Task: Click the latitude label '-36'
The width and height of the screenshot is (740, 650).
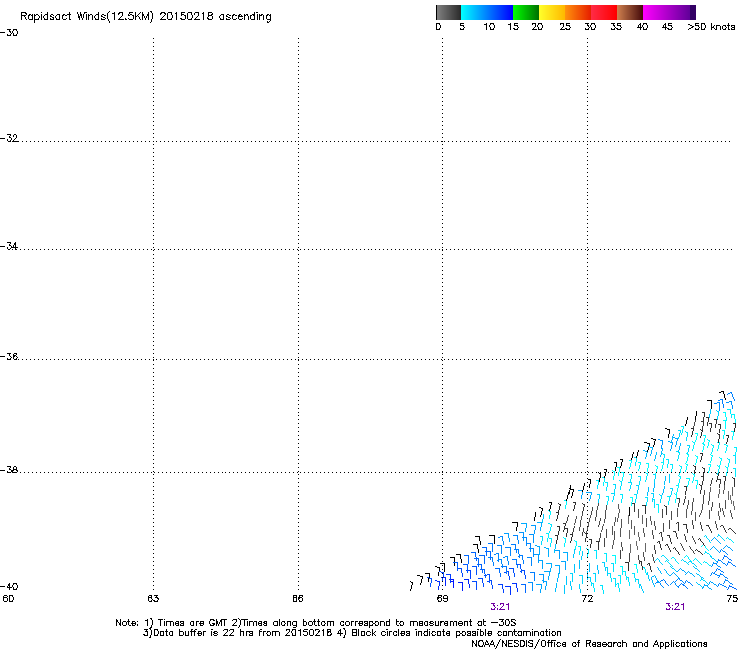Action: coord(9,356)
